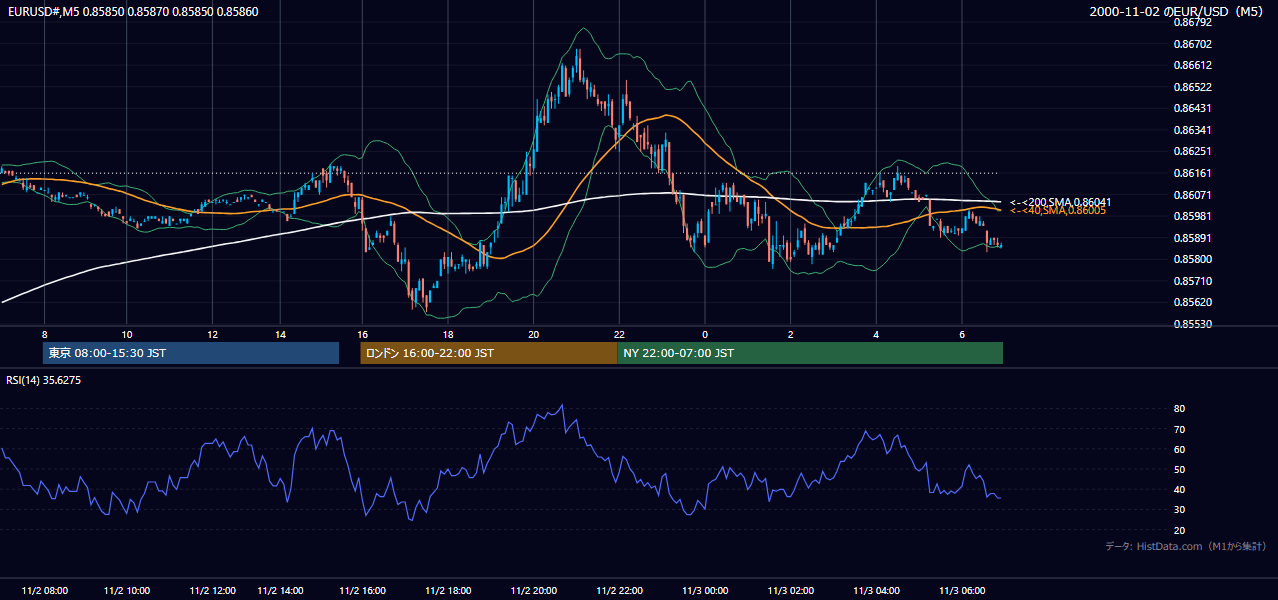Click the 11/2 12:00 bottom time label
Viewport: 1278px width, 600px height.
212,591
